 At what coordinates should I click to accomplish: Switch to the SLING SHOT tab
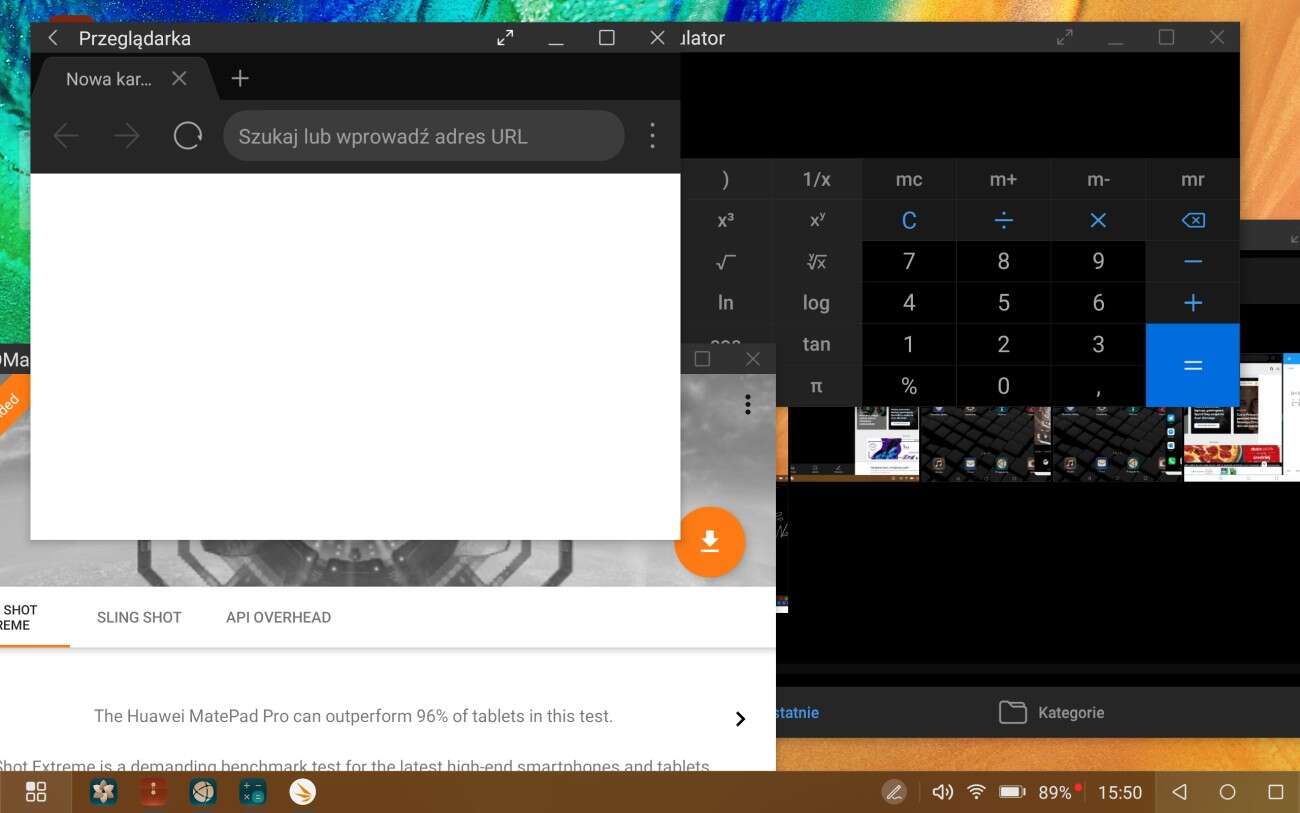(139, 617)
